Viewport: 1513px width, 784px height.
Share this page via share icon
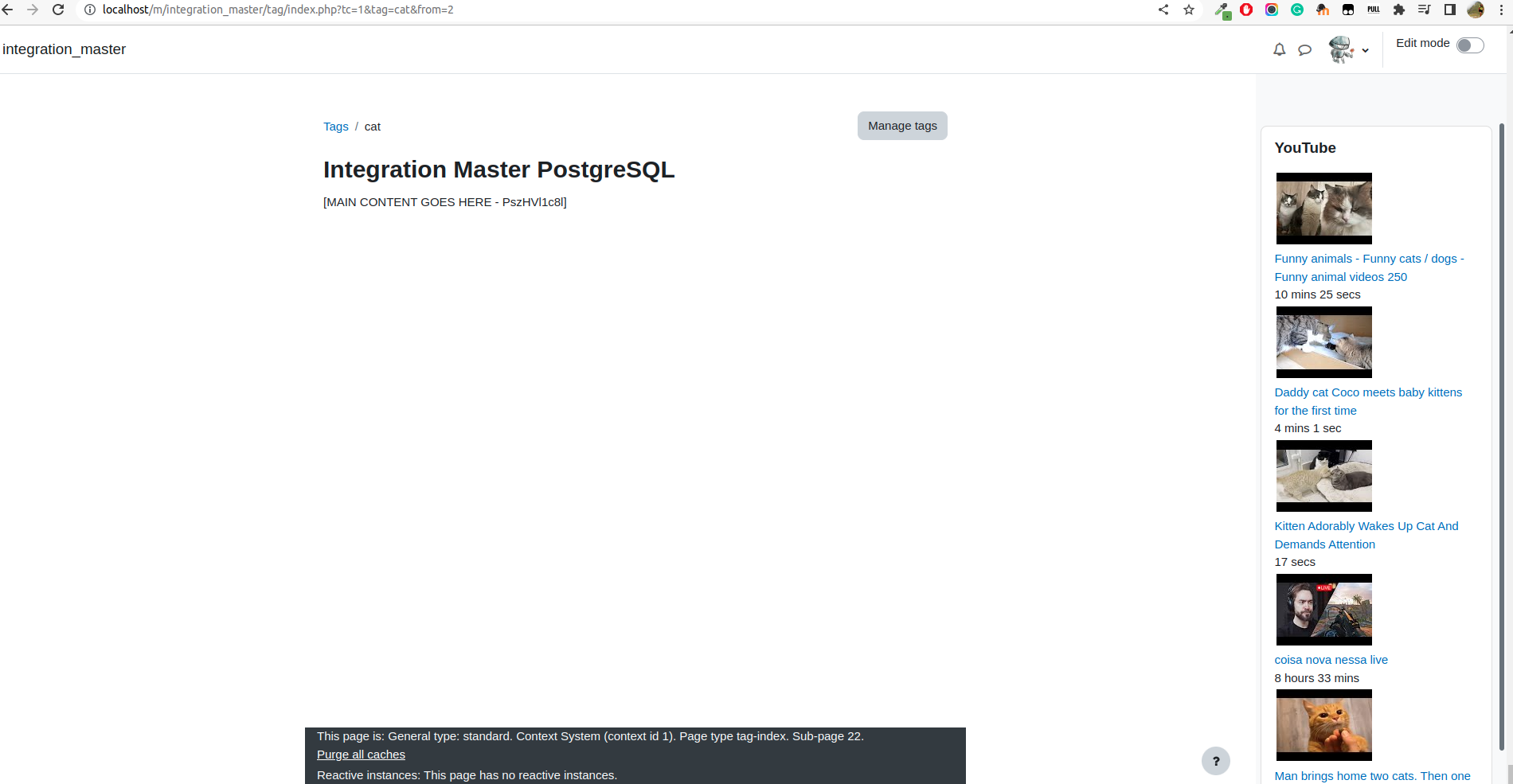click(x=1163, y=10)
